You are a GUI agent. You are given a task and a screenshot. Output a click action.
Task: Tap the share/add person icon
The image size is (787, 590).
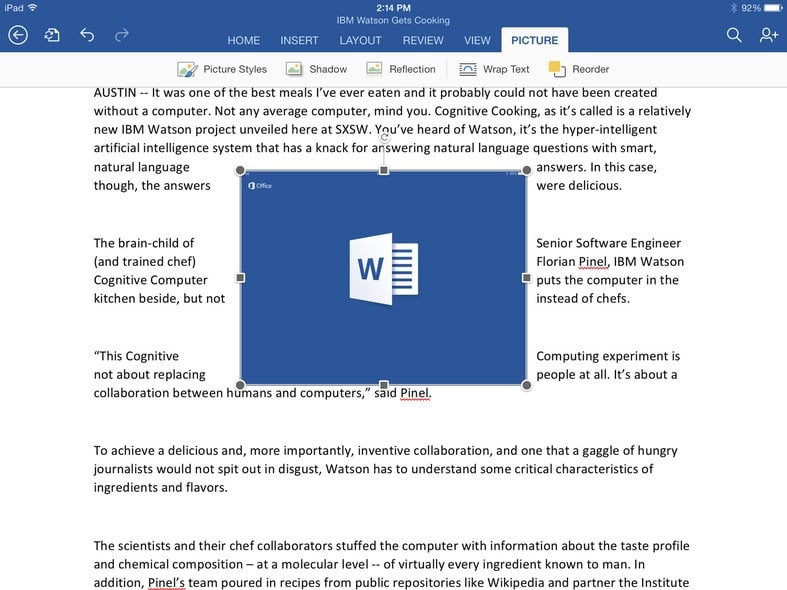coord(768,35)
